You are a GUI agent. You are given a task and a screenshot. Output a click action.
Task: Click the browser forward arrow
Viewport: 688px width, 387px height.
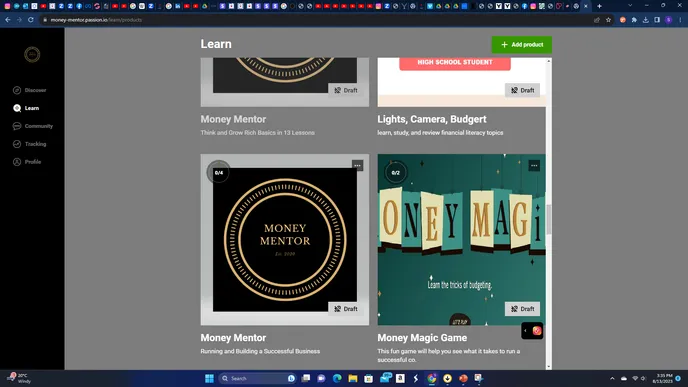pos(19,20)
